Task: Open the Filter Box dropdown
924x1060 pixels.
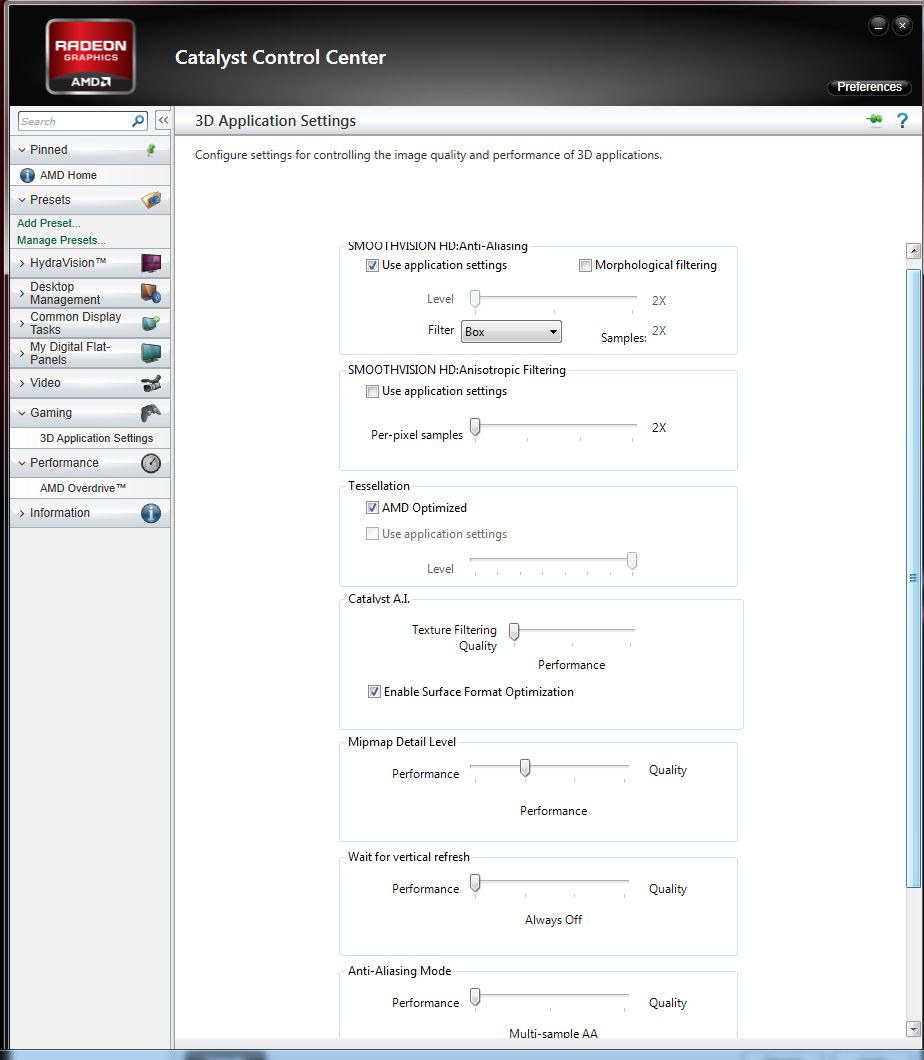Action: pos(511,331)
